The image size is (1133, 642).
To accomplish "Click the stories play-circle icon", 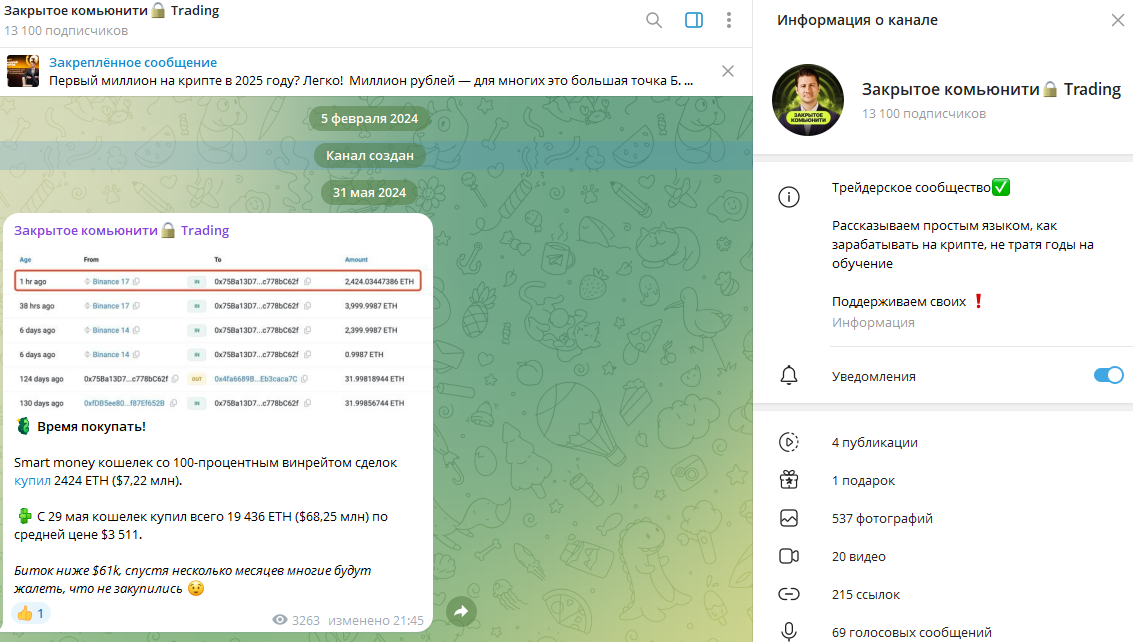I will click(789, 442).
